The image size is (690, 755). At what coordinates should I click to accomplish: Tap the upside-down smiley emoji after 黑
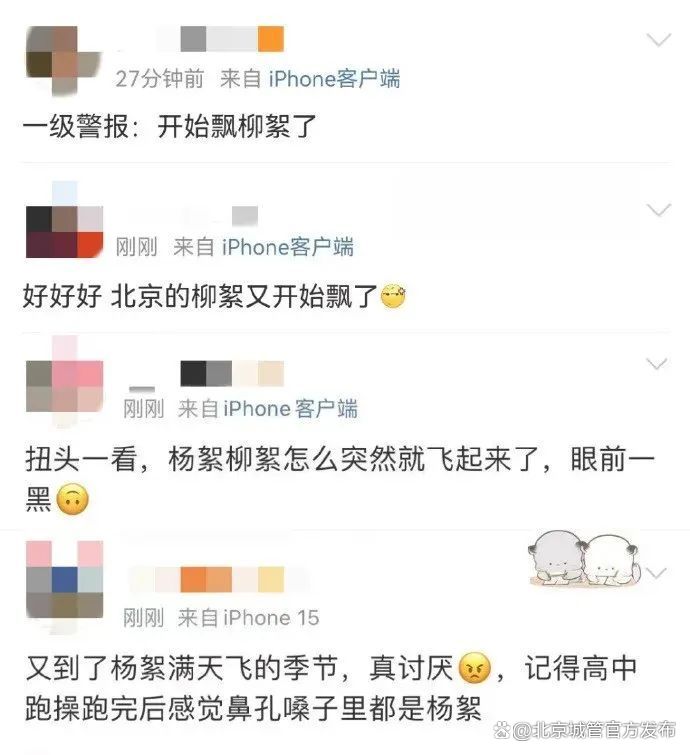(x=72, y=500)
